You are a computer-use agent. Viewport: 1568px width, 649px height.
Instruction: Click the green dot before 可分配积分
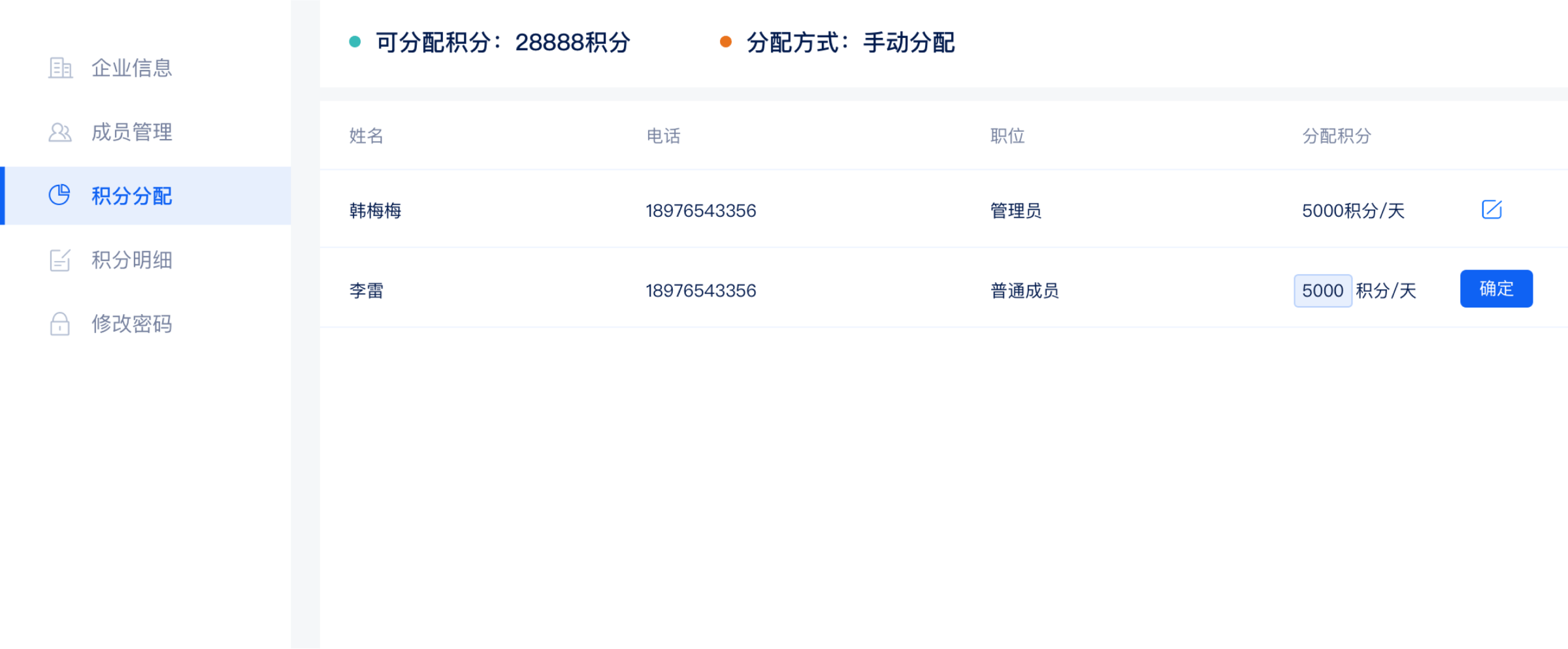coord(355,42)
